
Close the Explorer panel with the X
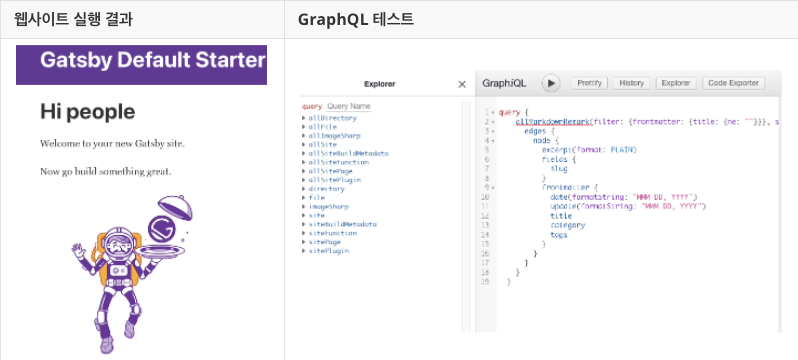tap(462, 85)
